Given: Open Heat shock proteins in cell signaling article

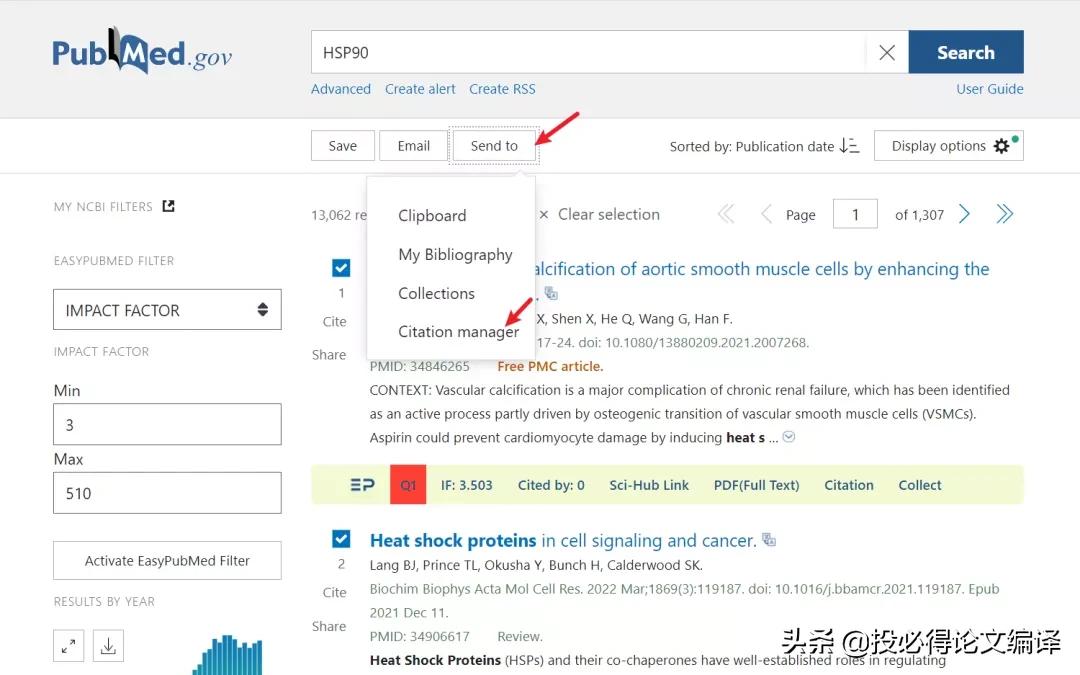Looking at the screenshot, I should [563, 541].
